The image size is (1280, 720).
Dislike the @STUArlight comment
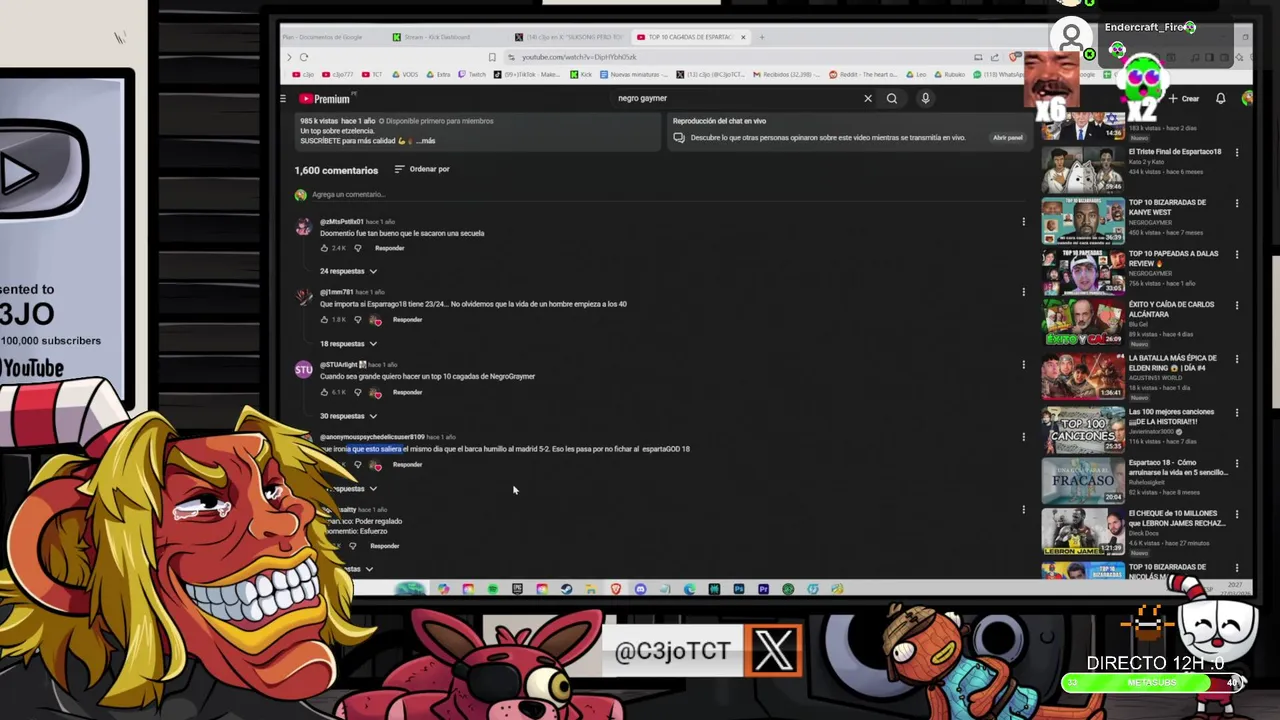[357, 392]
